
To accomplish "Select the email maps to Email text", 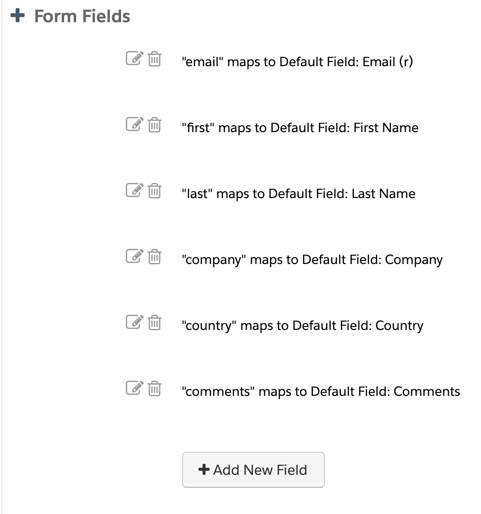I will (x=297, y=62).
